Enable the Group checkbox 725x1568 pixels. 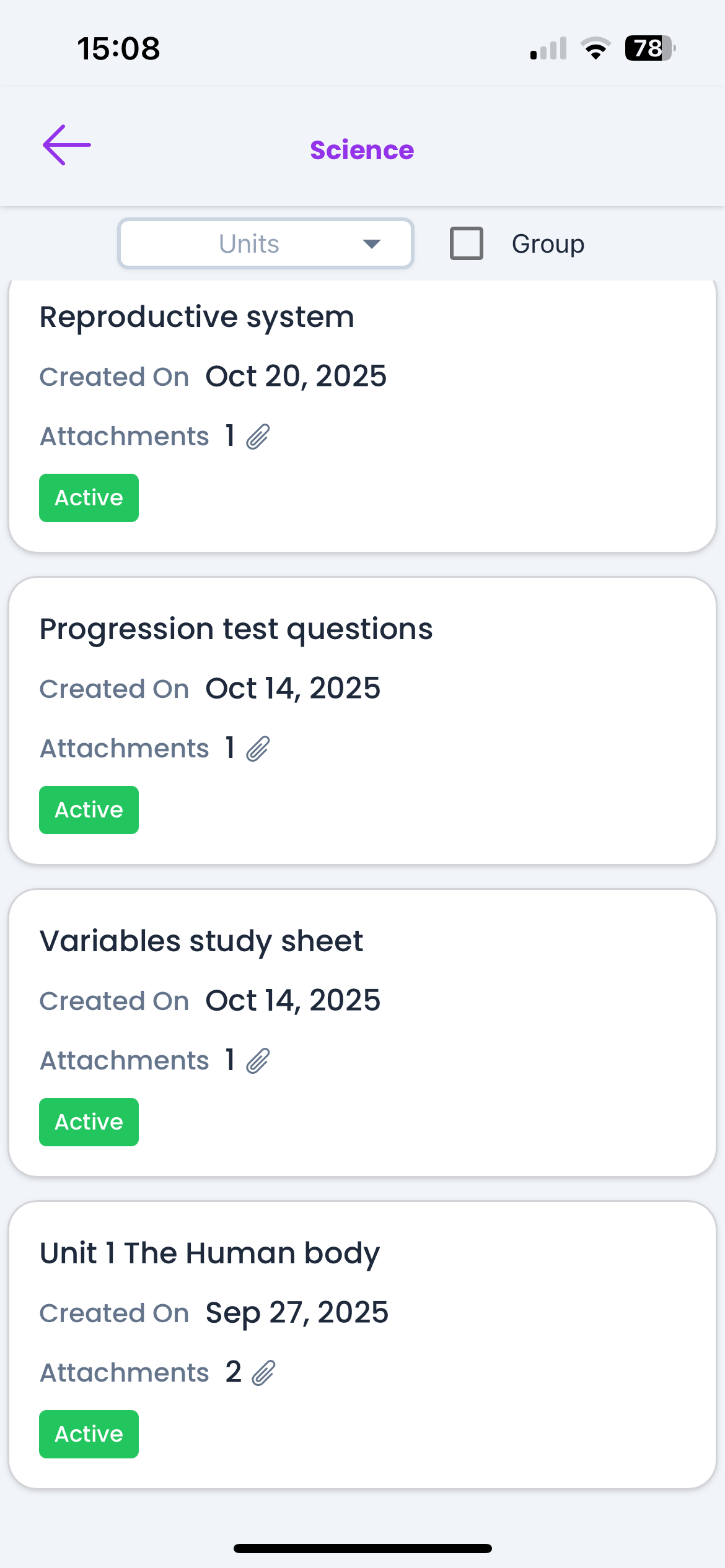(x=467, y=243)
